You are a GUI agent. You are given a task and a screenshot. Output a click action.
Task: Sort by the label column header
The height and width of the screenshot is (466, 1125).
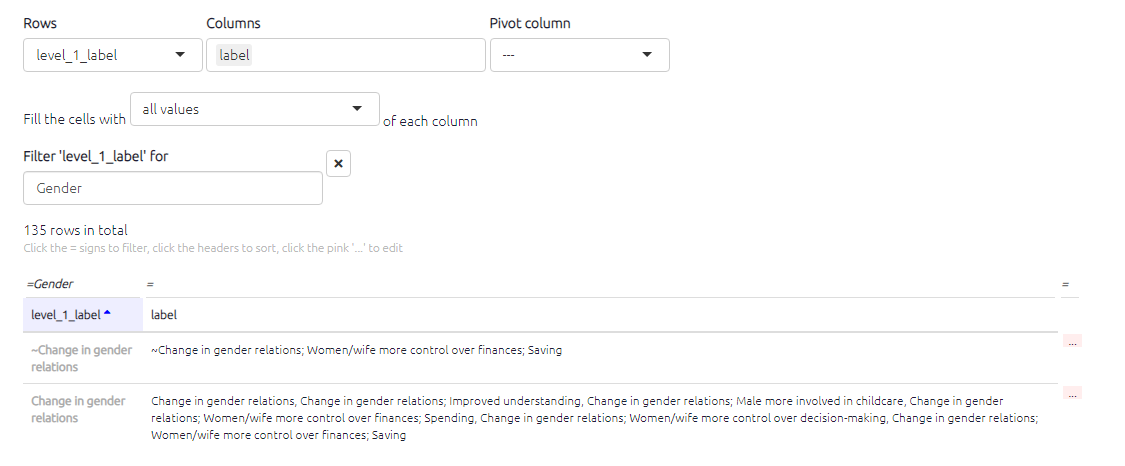(x=164, y=314)
